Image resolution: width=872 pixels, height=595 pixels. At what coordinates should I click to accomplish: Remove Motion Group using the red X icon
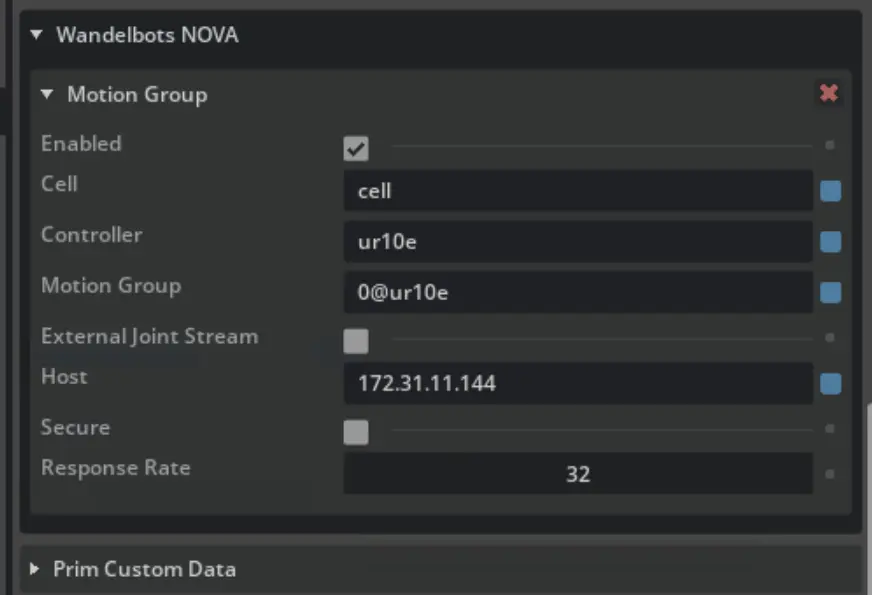[x=828, y=92]
